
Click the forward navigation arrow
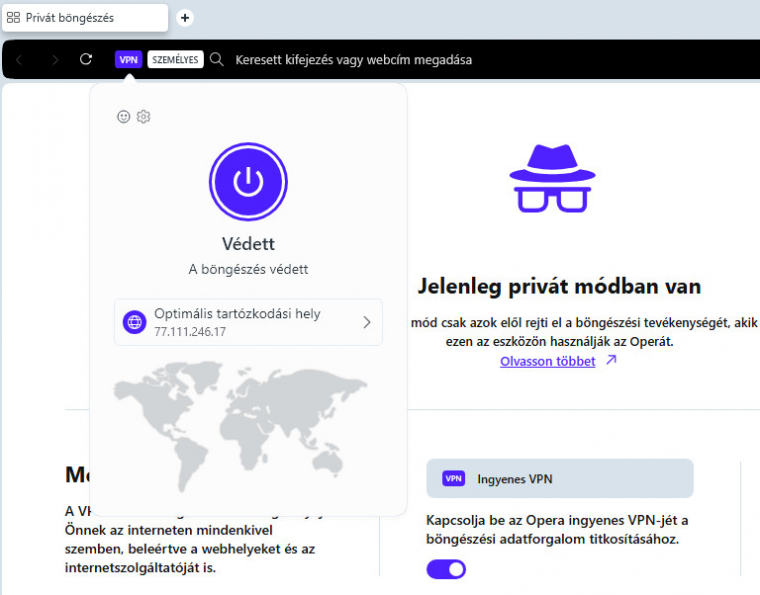click(x=54, y=60)
